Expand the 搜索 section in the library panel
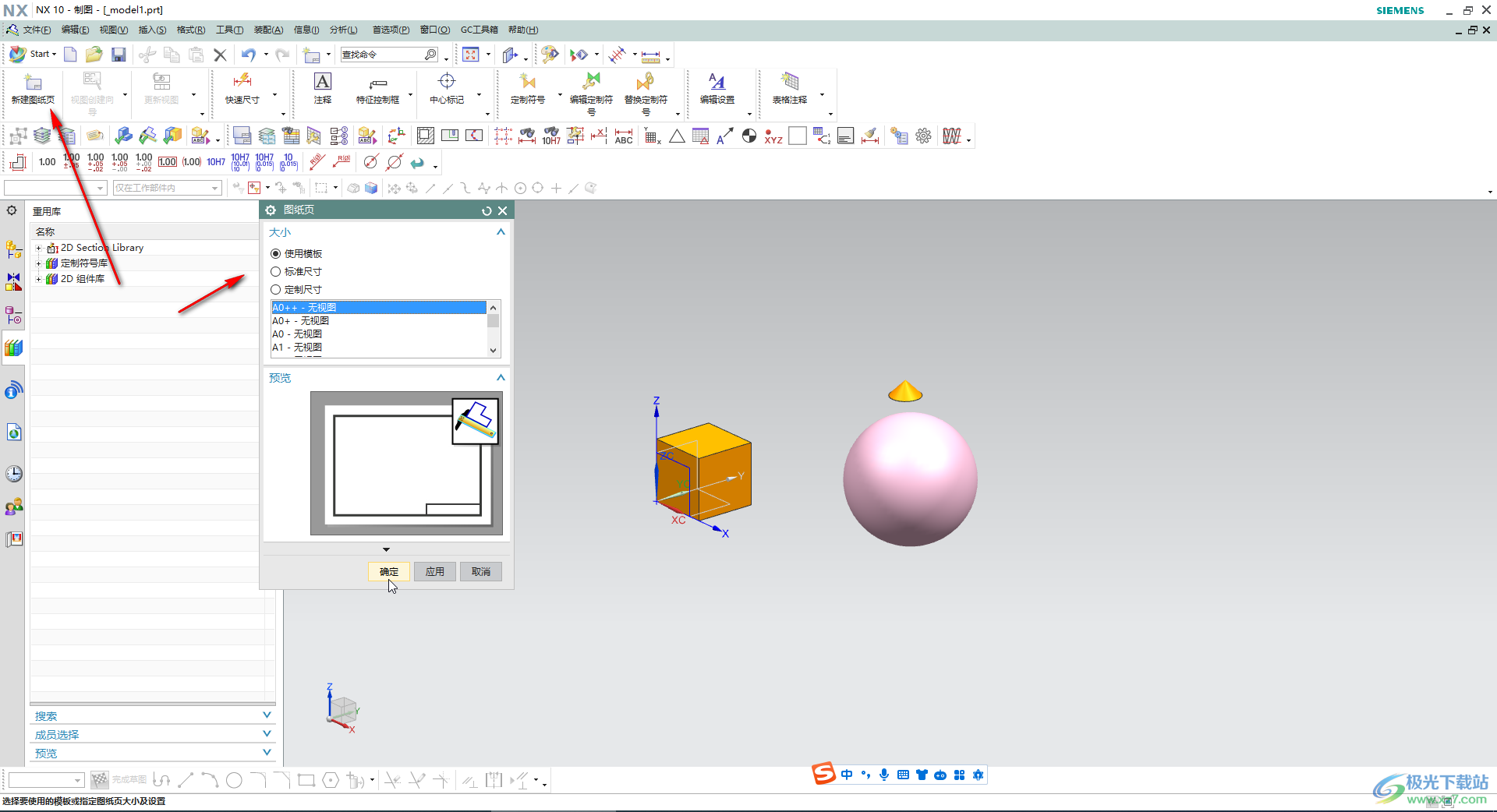 point(267,715)
